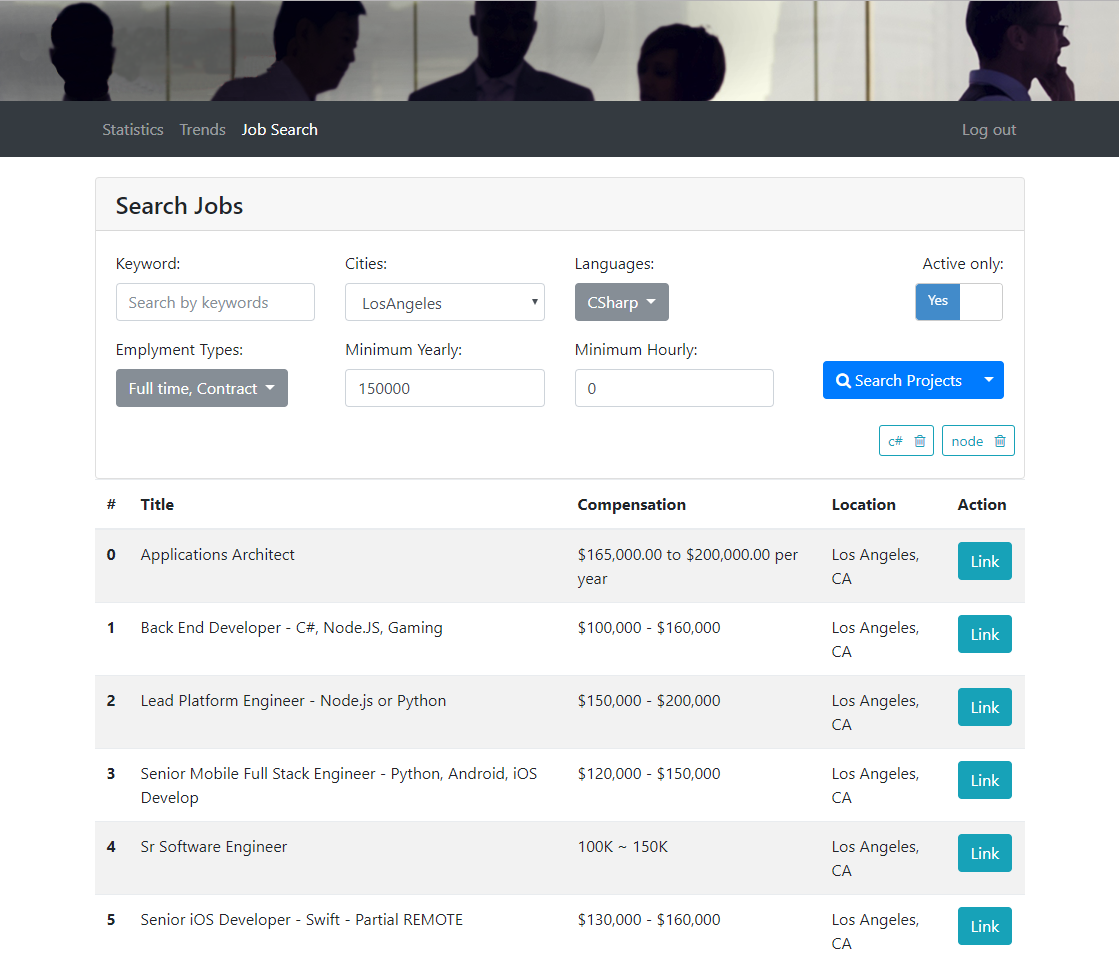Open Link for Back End Developer job
Screen dimensions: 1119x961
point(984,634)
